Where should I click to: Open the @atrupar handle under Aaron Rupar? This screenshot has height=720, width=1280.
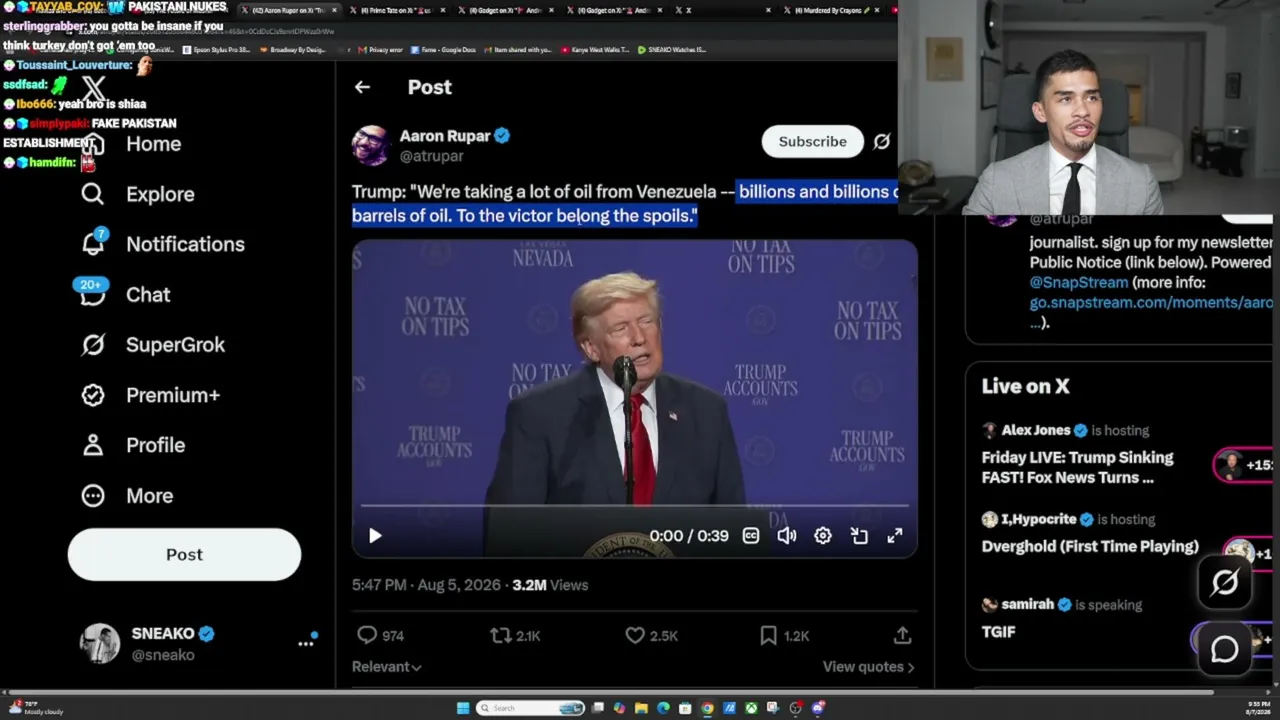(x=432, y=157)
